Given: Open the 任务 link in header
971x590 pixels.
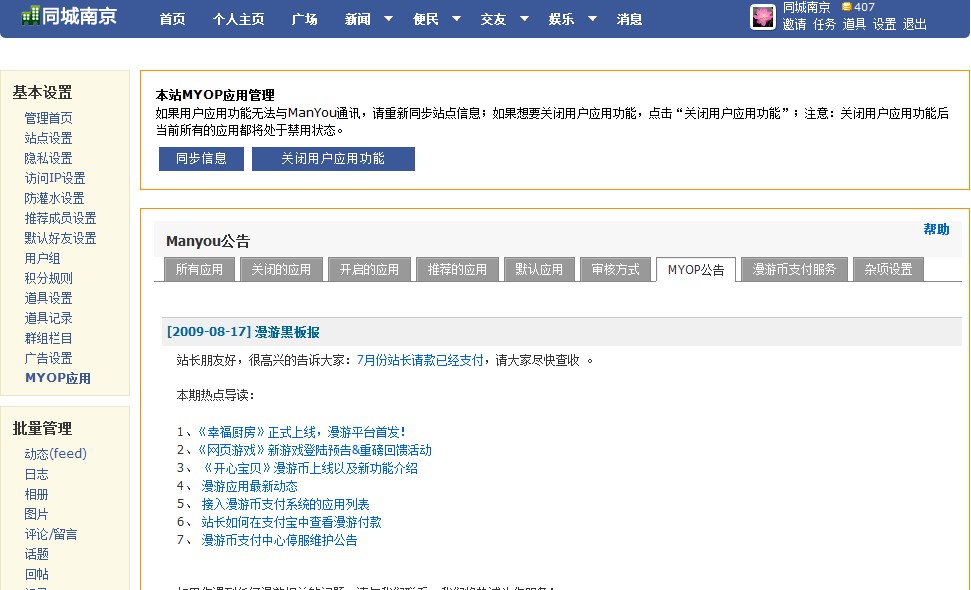Looking at the screenshot, I should pos(824,24).
